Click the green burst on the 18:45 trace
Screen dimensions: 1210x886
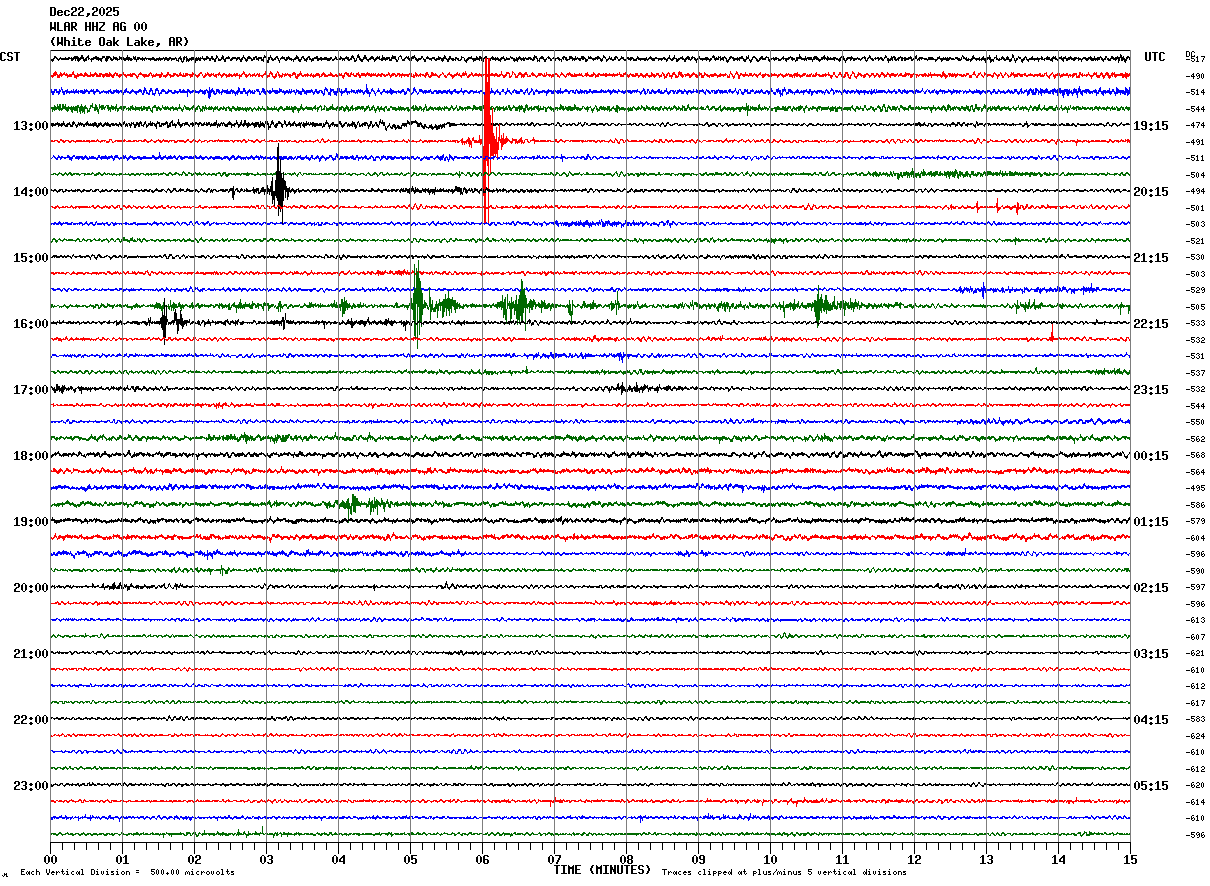352,504
